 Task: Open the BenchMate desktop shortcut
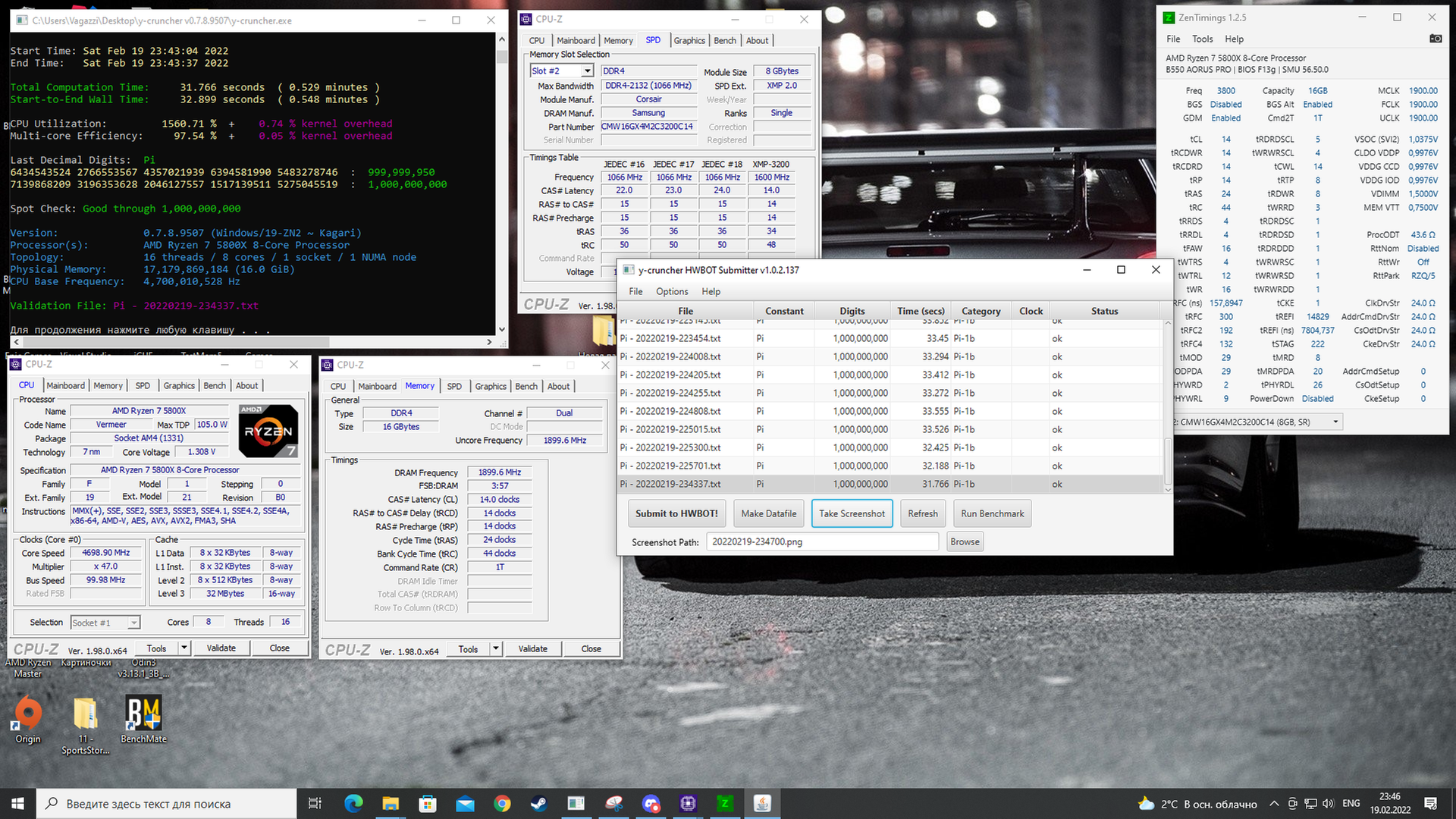(x=143, y=720)
